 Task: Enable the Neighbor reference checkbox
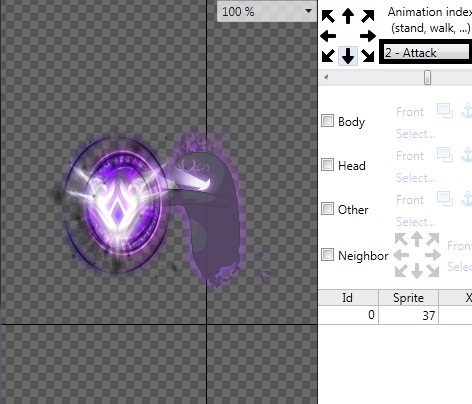tap(327, 255)
